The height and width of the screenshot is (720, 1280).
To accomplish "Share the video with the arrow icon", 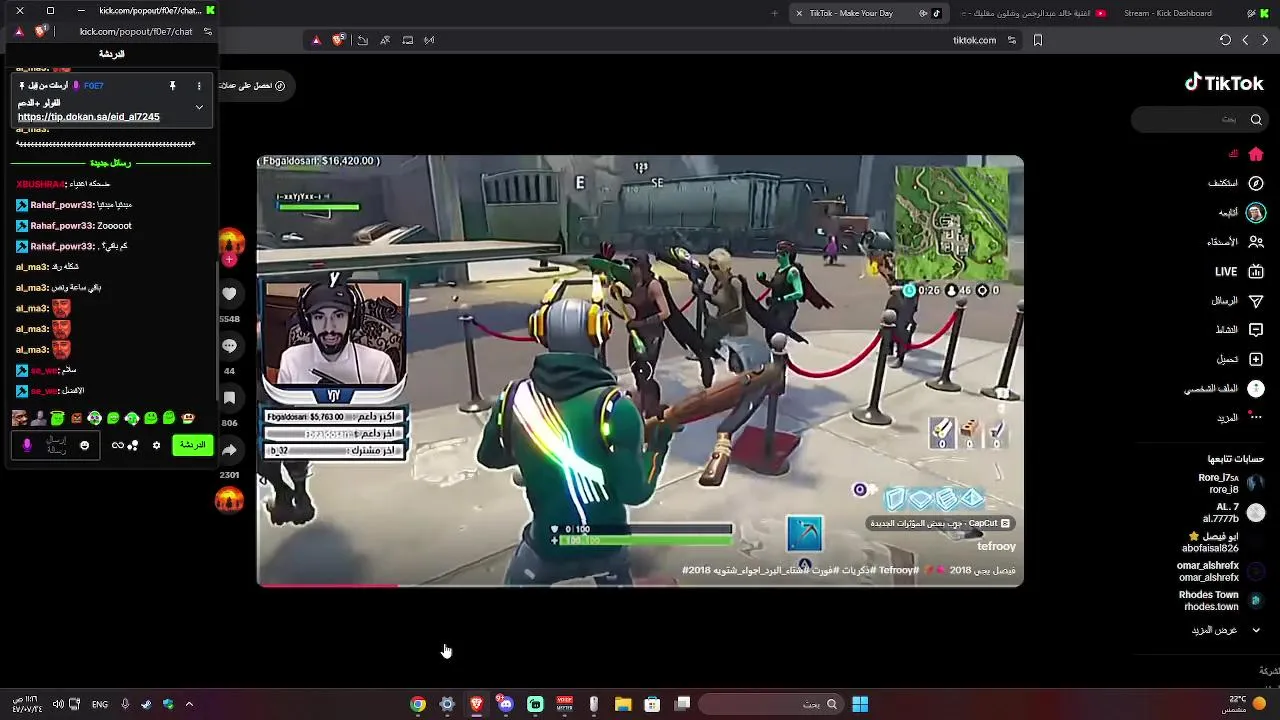I will (x=229, y=450).
